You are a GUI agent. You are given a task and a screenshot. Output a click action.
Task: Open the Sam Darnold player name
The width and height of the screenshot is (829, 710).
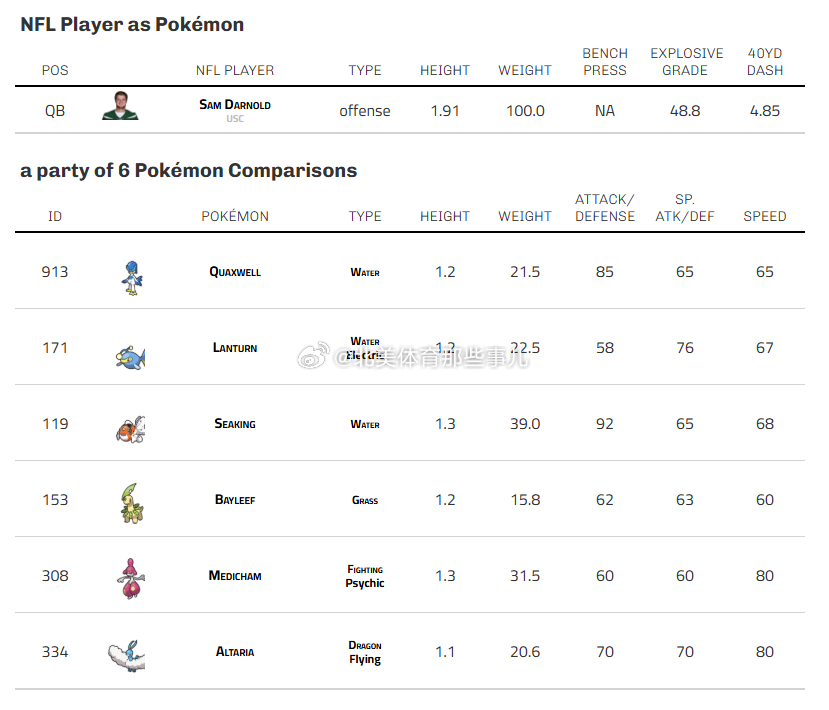(235, 105)
